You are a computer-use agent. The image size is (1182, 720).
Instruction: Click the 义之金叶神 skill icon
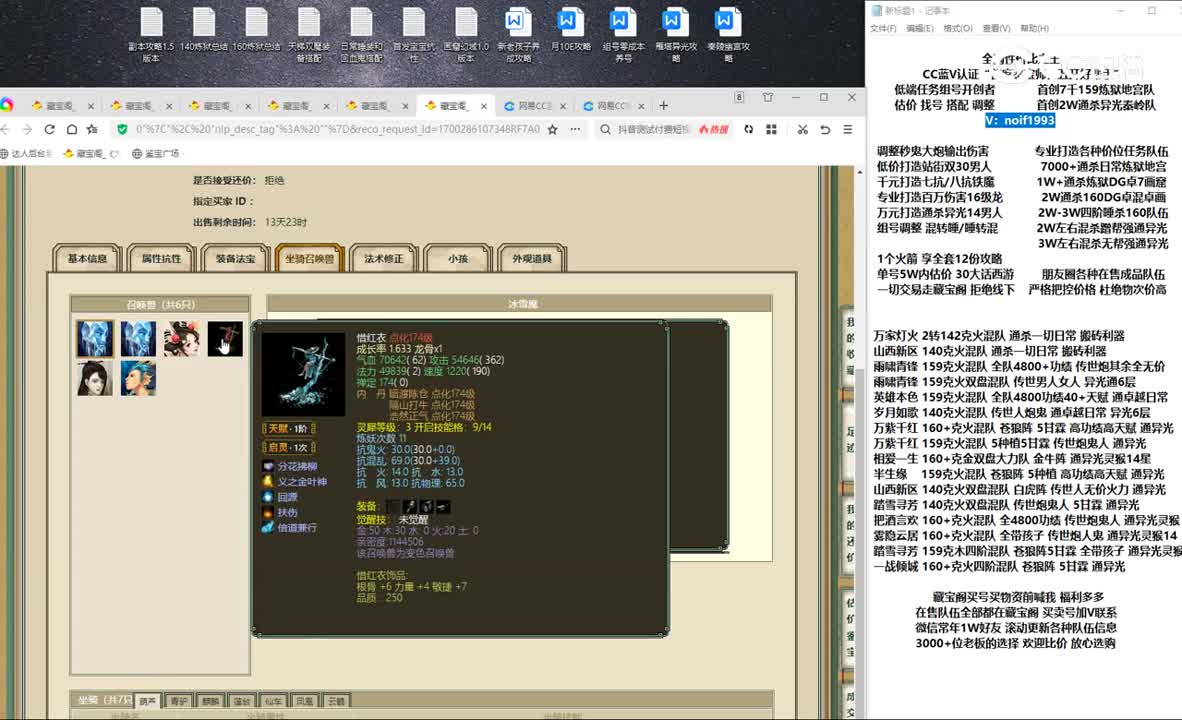[x=268, y=482]
